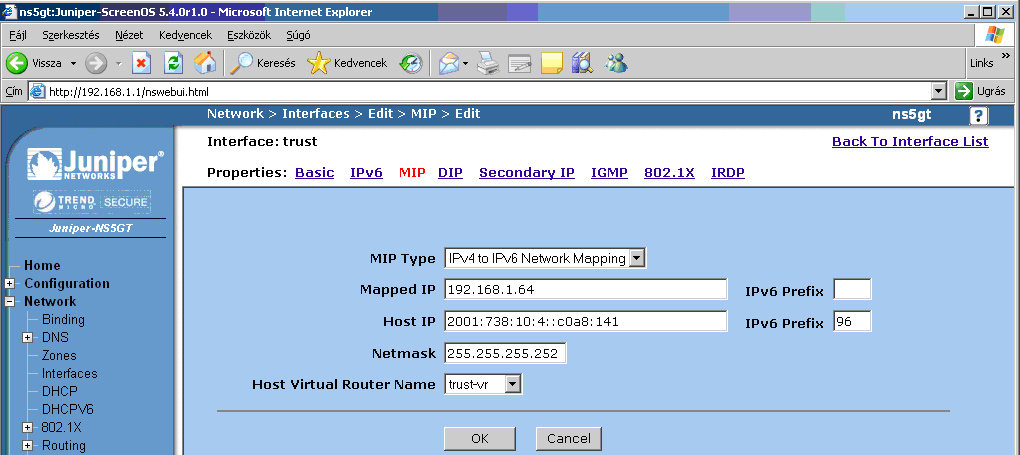The width and height of the screenshot is (1020, 455).
Task: Expand the Configuration tree node
Action: [x=10, y=284]
